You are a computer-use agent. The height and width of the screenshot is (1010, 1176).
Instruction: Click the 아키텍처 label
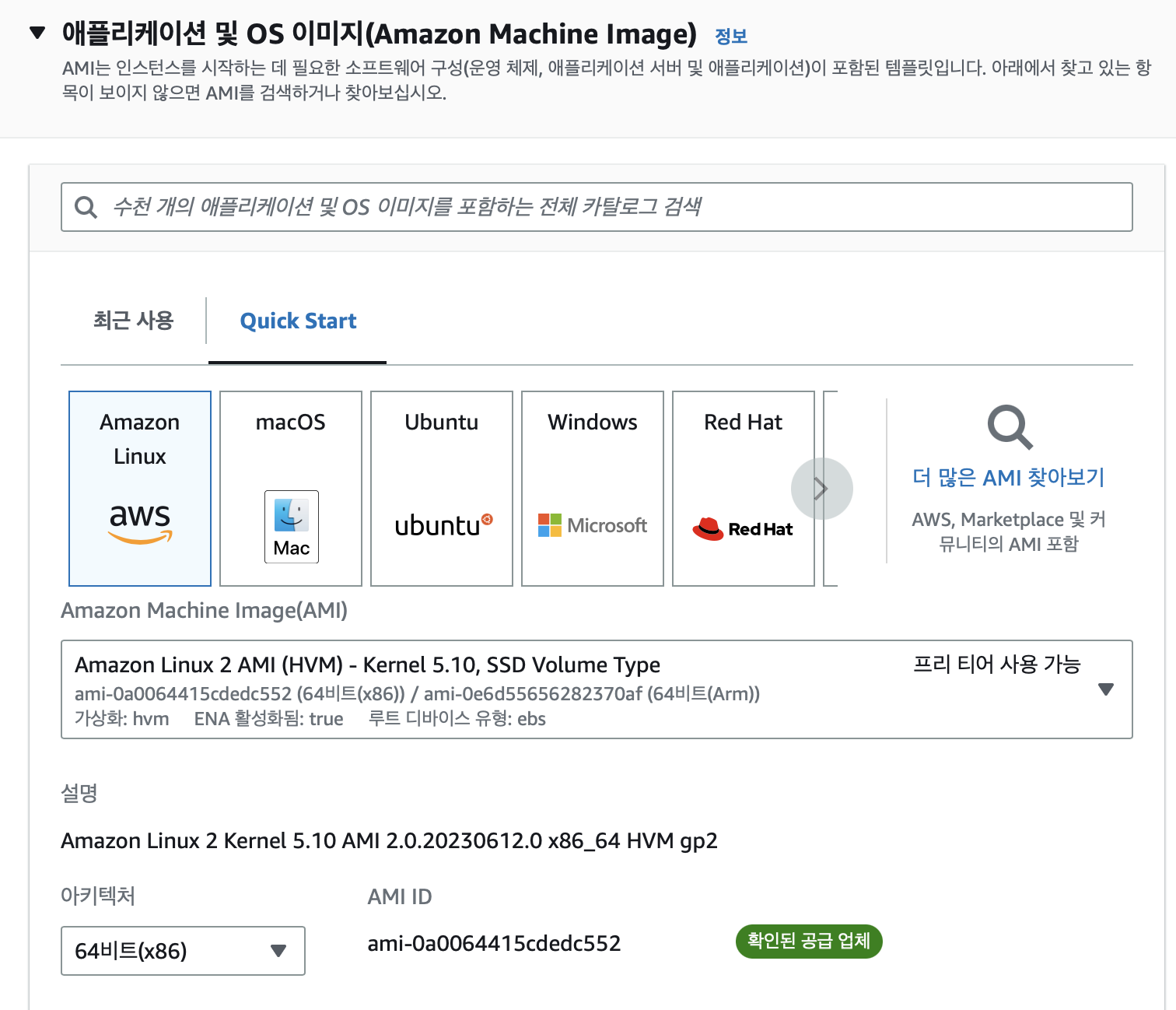(x=98, y=896)
